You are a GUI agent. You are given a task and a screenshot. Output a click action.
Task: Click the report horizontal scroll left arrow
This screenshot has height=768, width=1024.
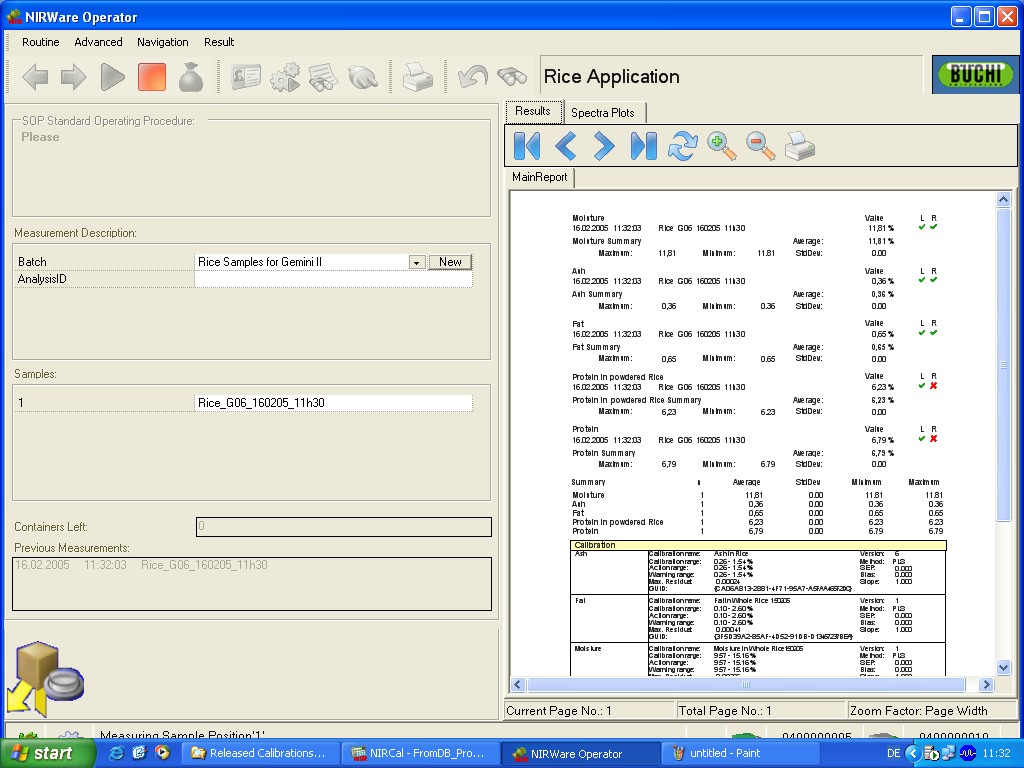518,684
